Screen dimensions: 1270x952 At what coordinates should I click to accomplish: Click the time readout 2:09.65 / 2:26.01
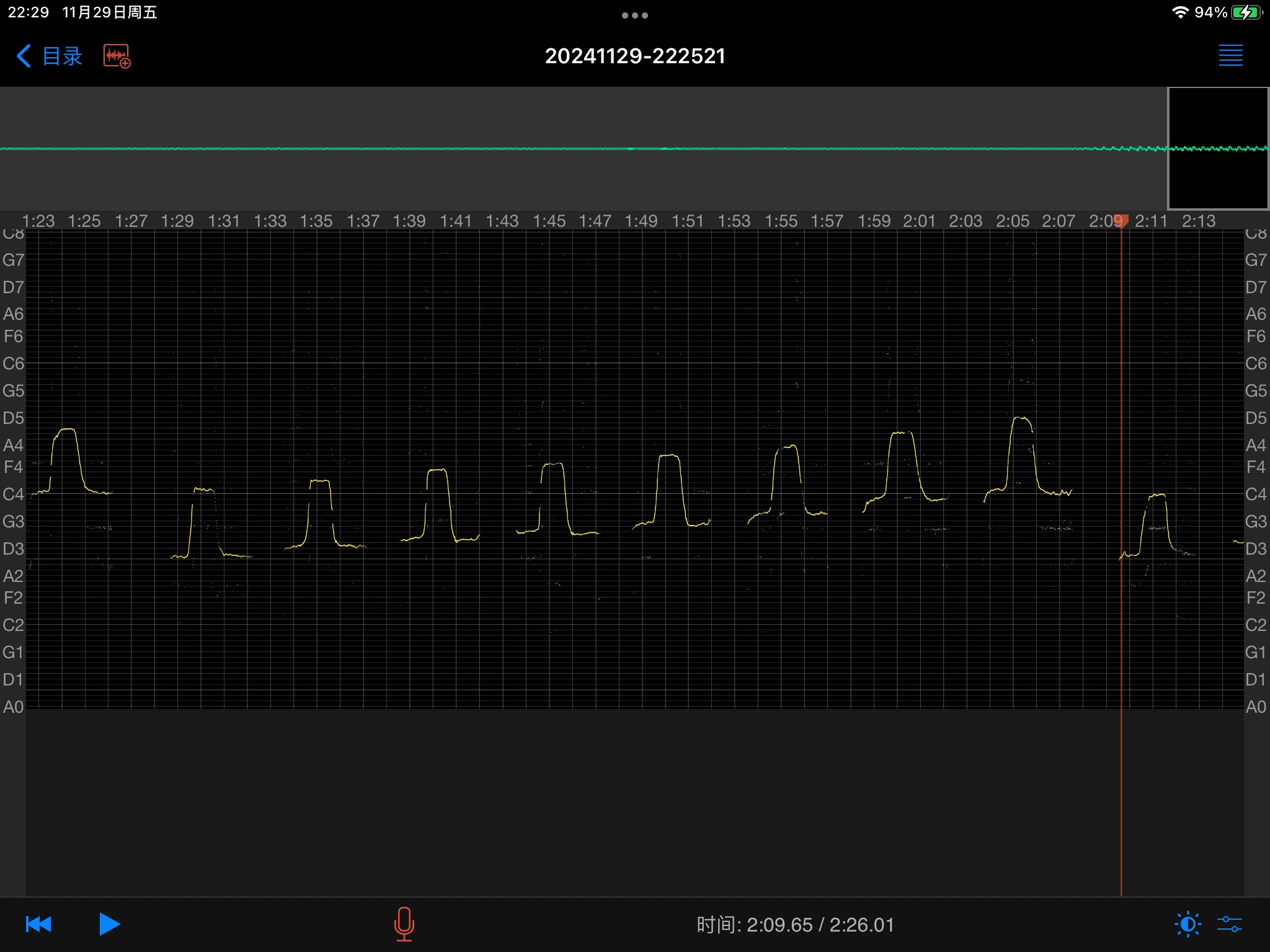point(796,925)
